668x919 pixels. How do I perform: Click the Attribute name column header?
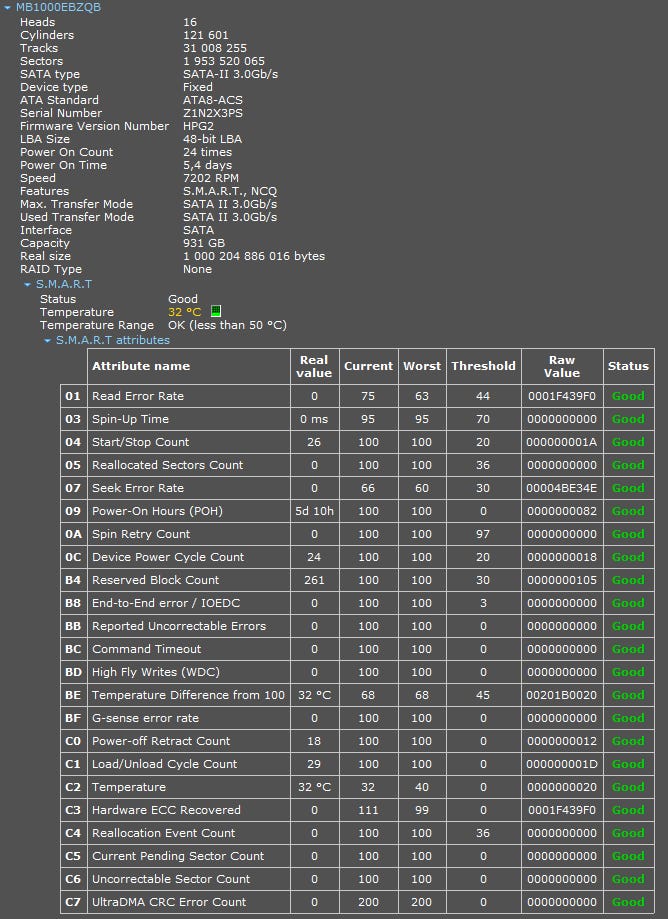141,366
